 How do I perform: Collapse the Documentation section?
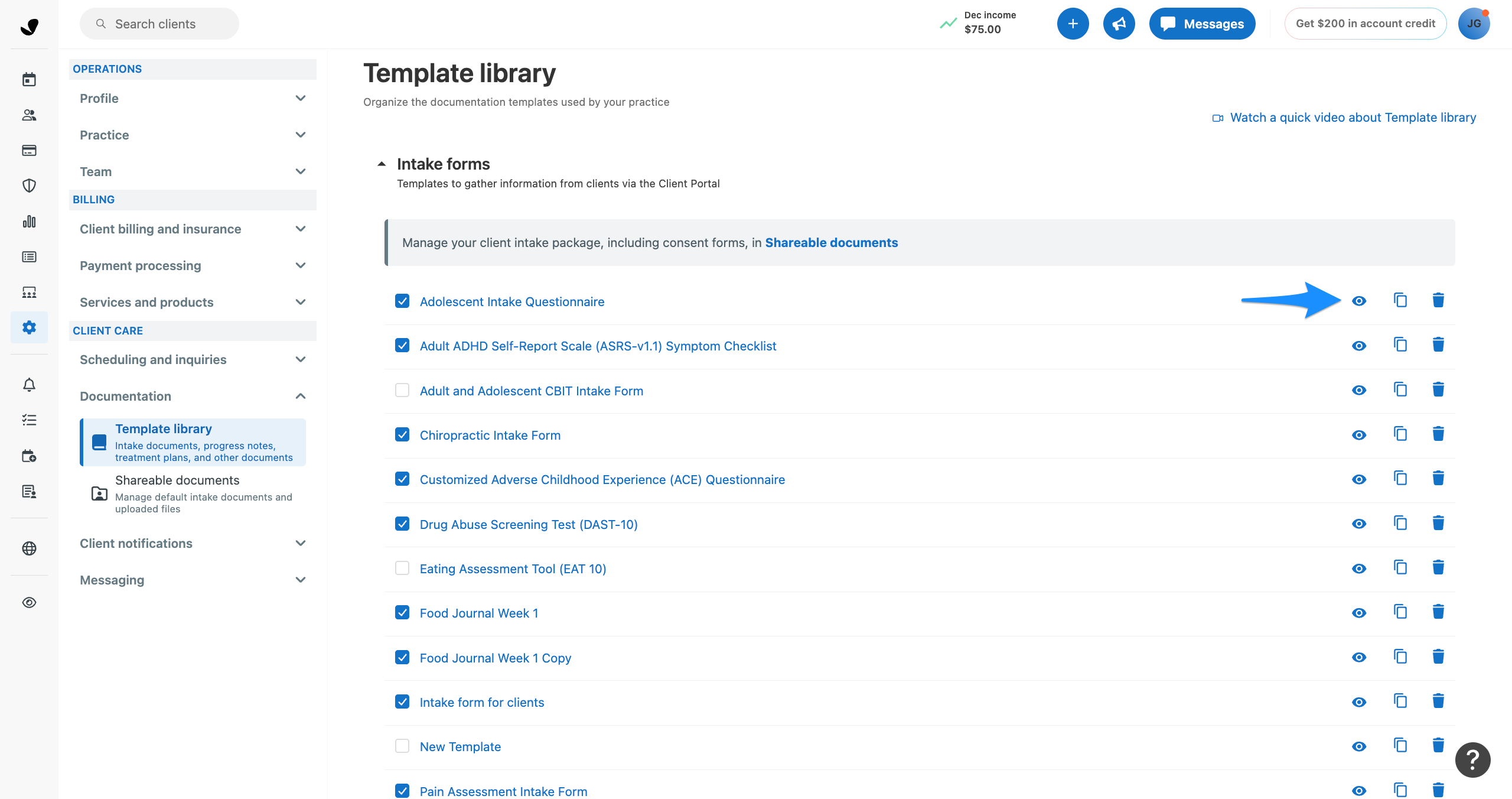point(193,396)
